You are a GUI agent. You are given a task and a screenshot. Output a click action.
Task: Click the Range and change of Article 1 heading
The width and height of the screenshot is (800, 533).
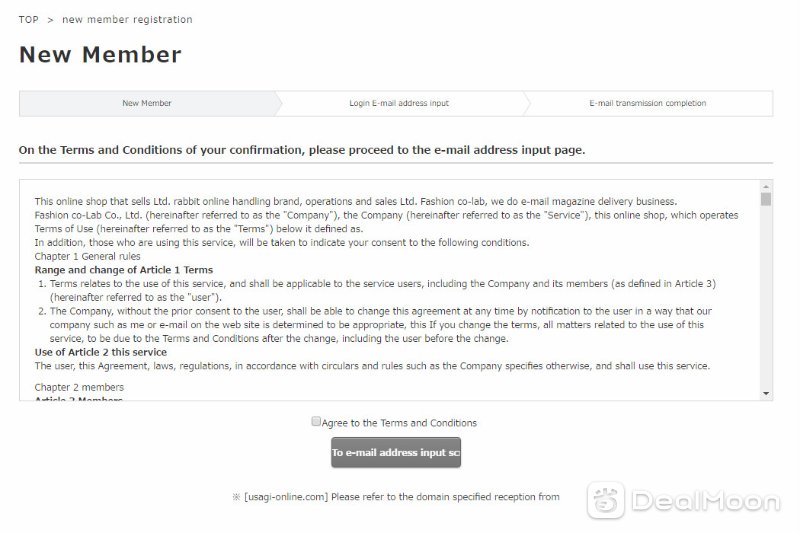(124, 270)
